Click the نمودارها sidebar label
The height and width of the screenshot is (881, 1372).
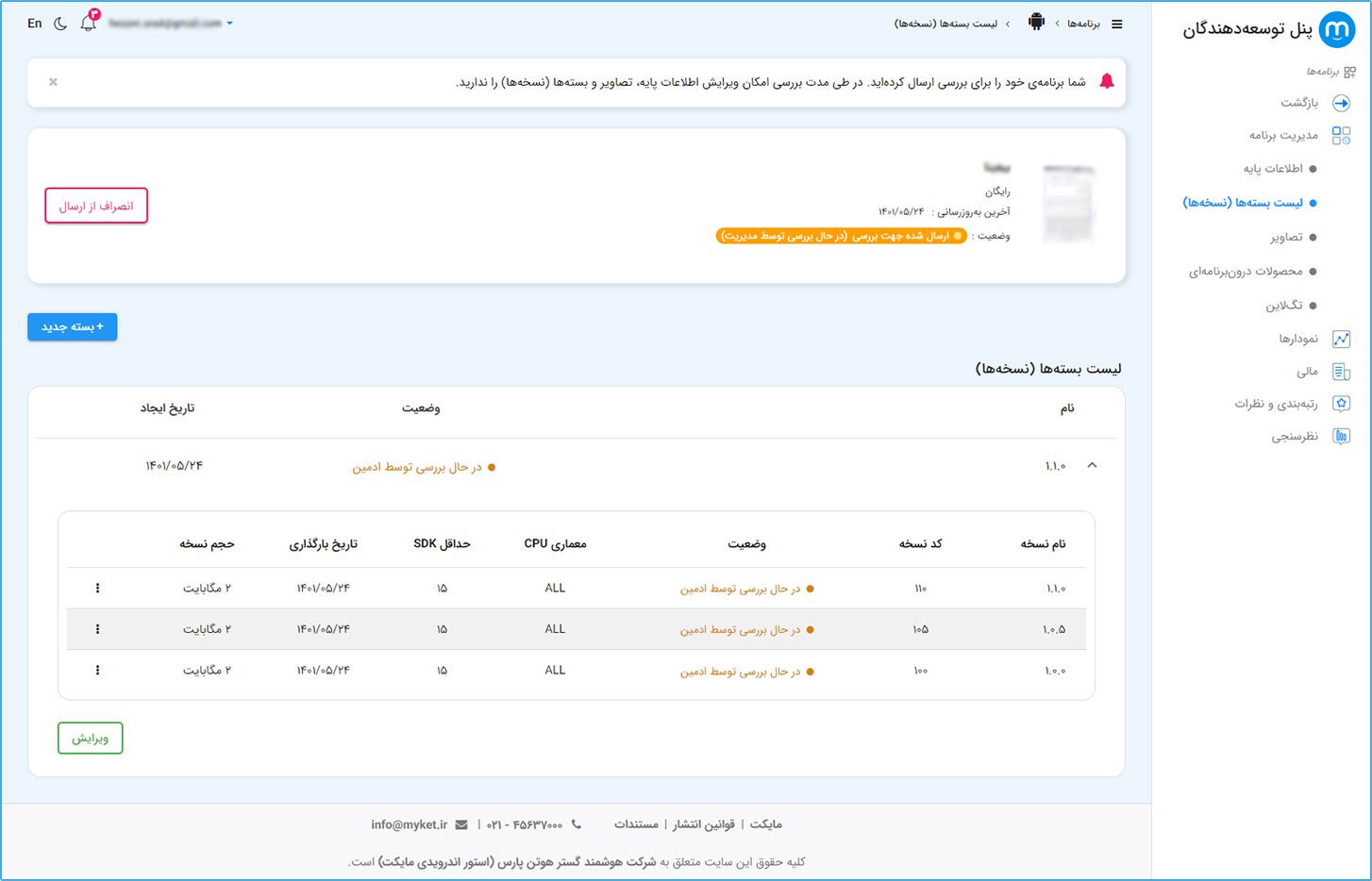1298,339
